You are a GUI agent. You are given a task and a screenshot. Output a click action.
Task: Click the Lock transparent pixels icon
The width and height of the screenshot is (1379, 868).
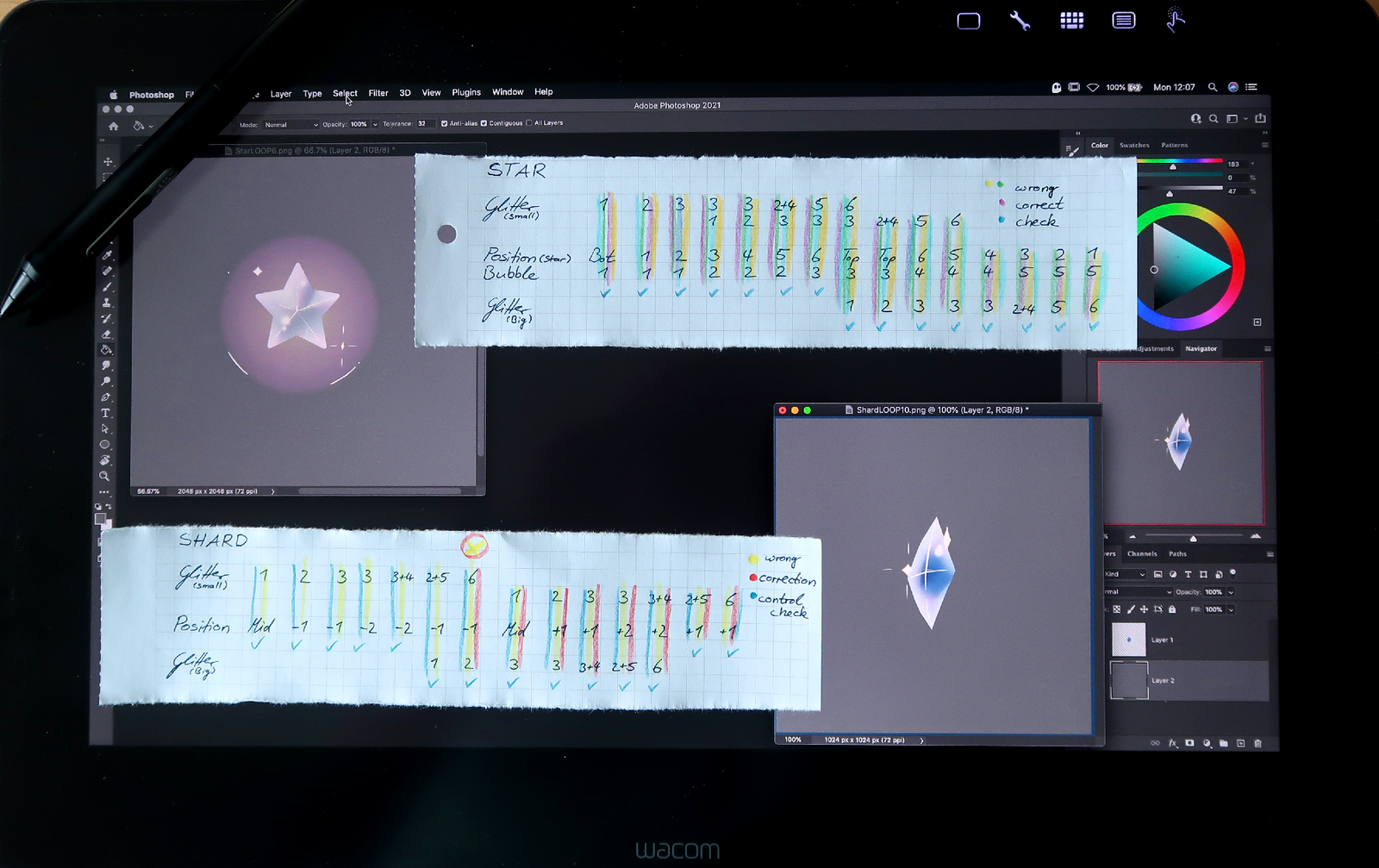(1116, 609)
